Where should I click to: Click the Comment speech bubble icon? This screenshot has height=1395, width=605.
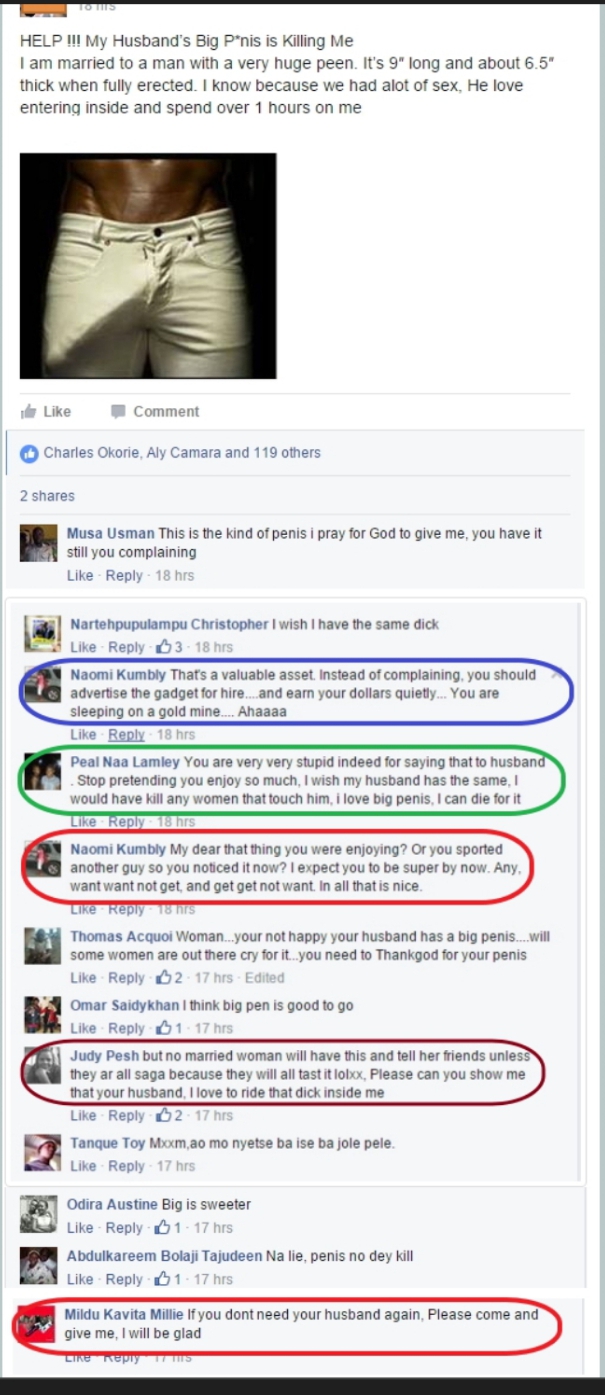coord(118,411)
